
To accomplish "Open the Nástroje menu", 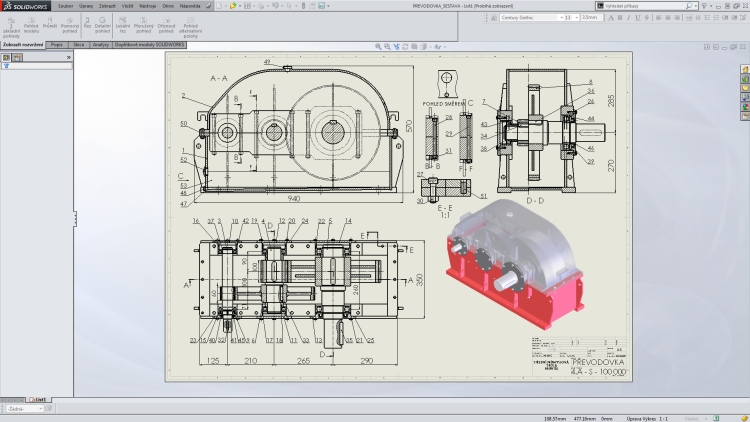I will (x=148, y=6).
